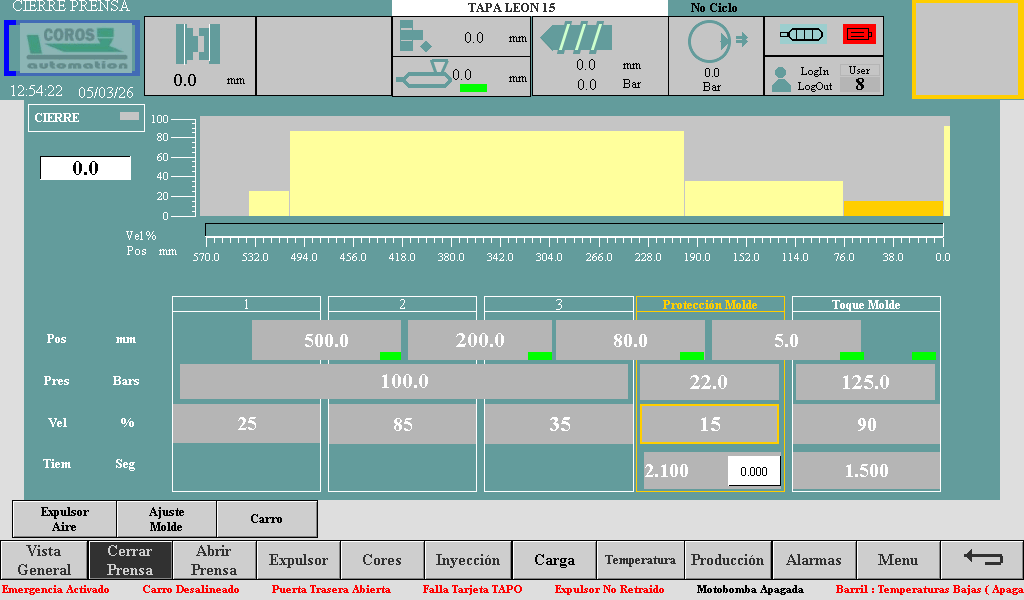Screen dimensions: 1024x600
Task: Toggle green indicator under position 500.0
Action: click(x=390, y=356)
